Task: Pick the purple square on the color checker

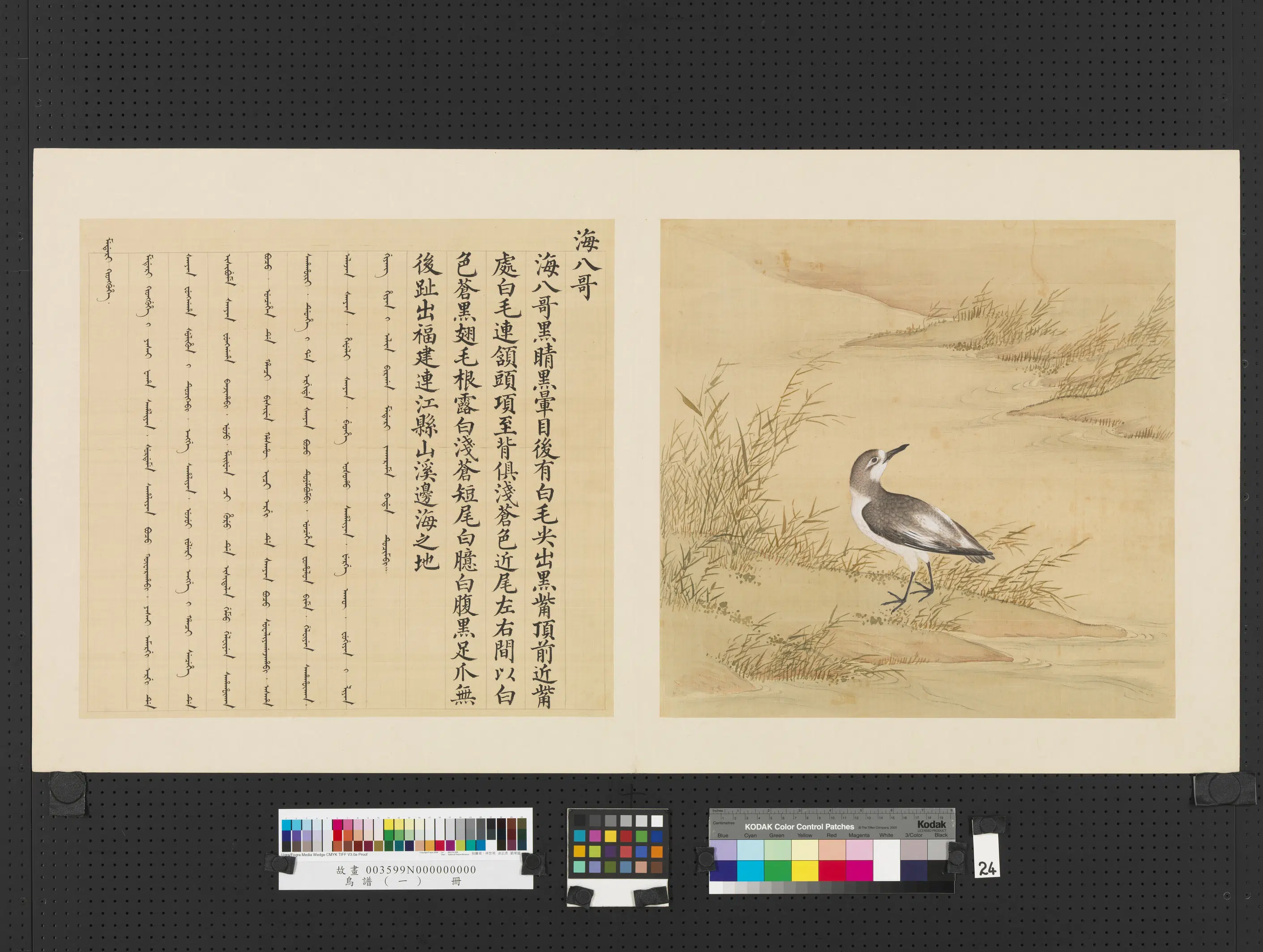Action: [x=610, y=851]
